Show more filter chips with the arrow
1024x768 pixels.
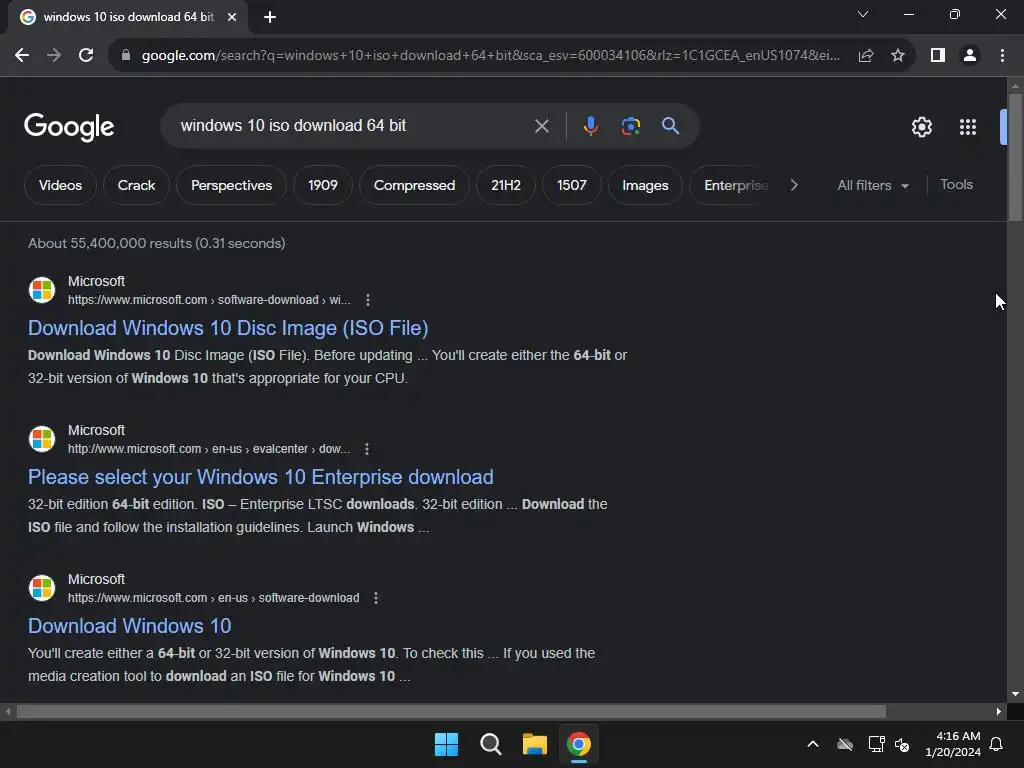click(x=794, y=185)
